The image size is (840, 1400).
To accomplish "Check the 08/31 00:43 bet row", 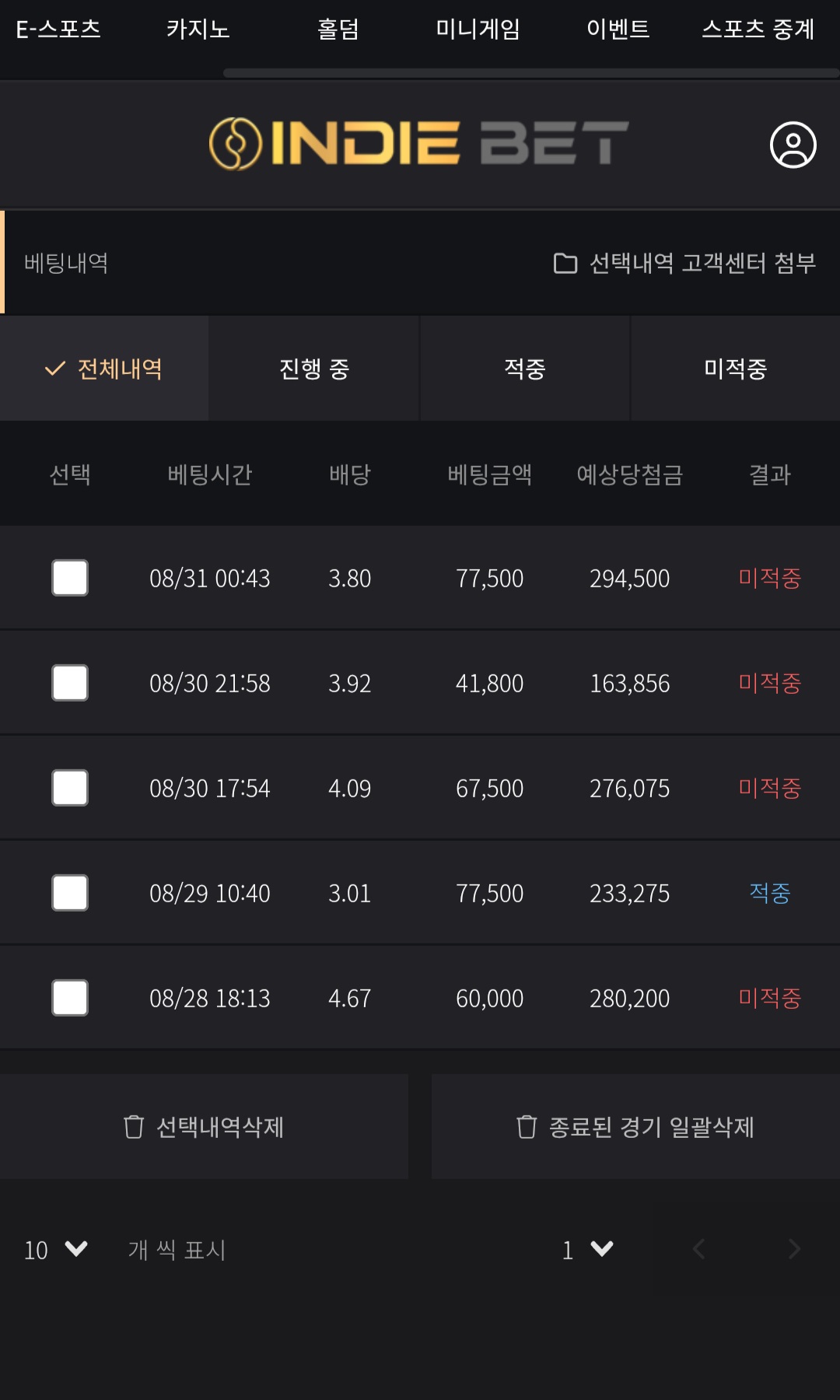I will tap(70, 578).
